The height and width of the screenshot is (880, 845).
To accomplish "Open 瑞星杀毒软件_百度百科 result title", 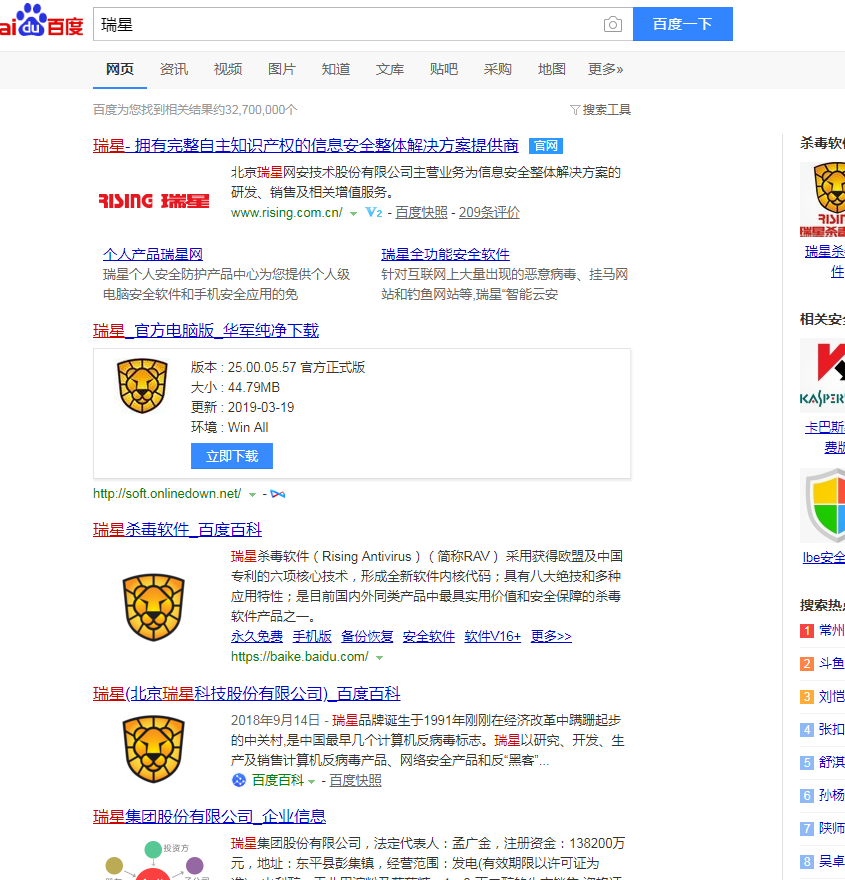I will tap(177, 529).
